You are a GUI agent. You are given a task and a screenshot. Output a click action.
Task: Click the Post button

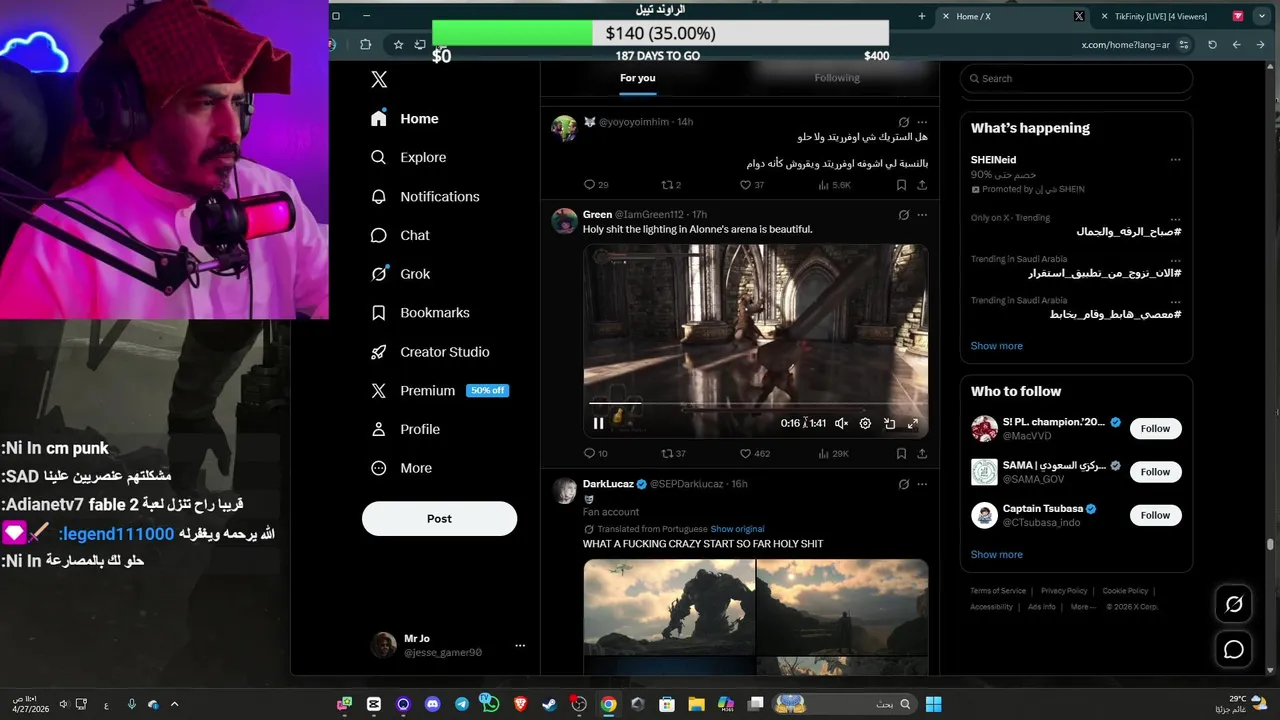click(x=439, y=519)
